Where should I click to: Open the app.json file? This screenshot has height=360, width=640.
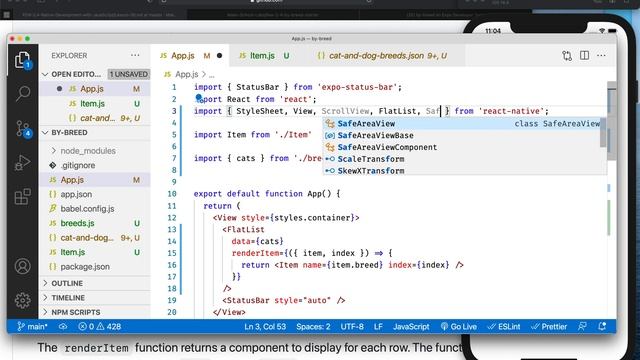tap(95, 194)
